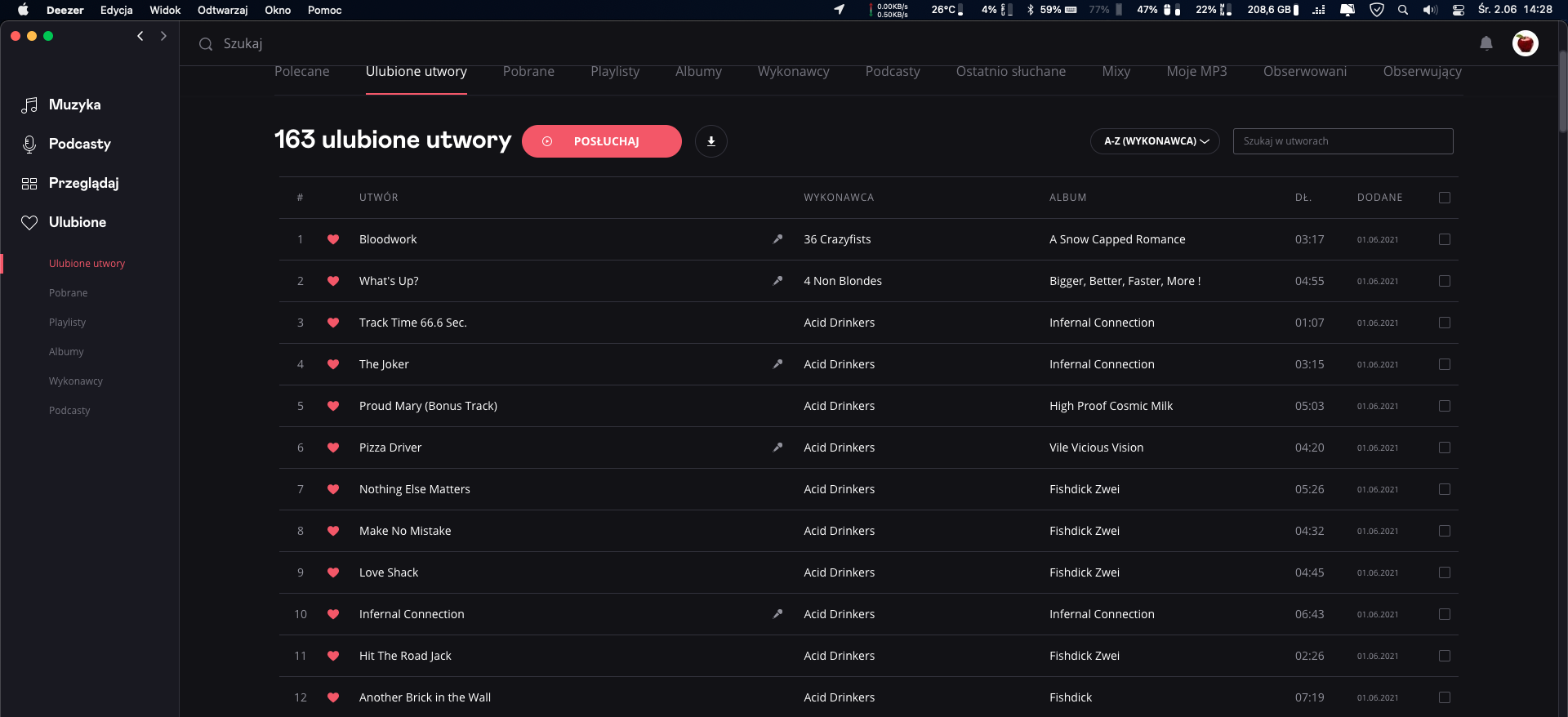Open user profile avatar
Screen dimensions: 1568x717
click(x=1525, y=43)
